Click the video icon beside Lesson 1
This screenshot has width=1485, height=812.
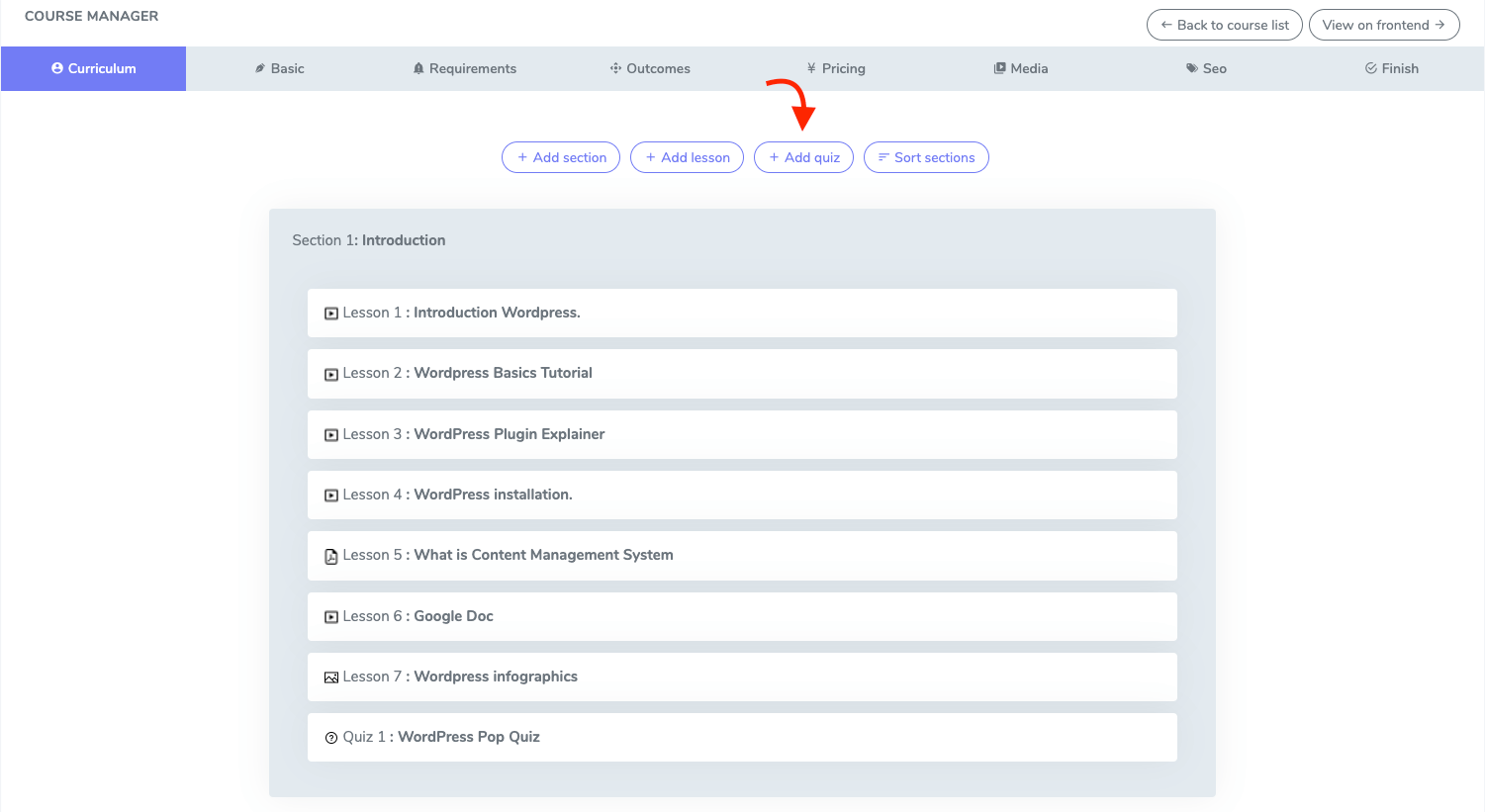tap(330, 313)
